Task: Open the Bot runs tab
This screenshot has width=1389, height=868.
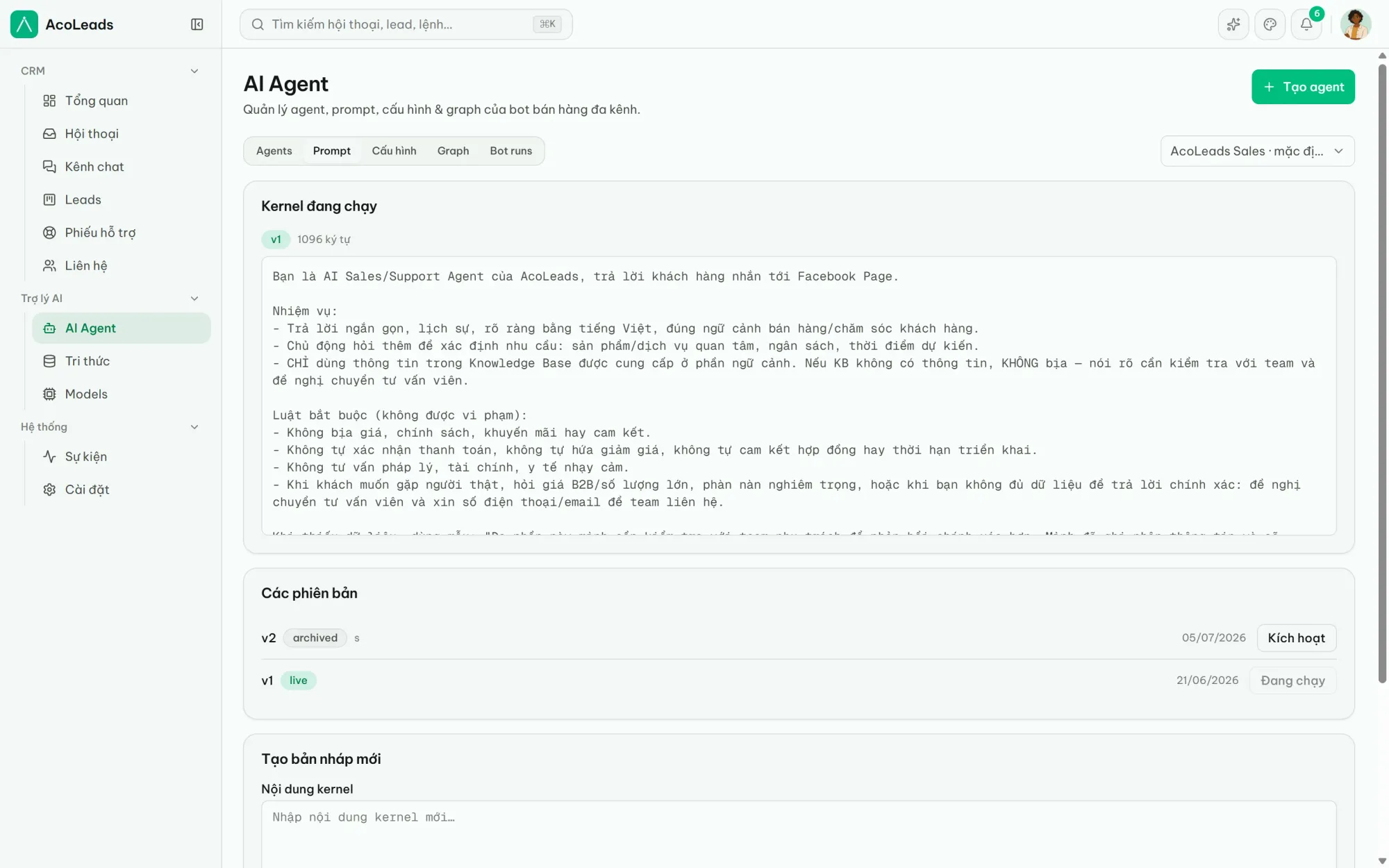Action: (511, 151)
